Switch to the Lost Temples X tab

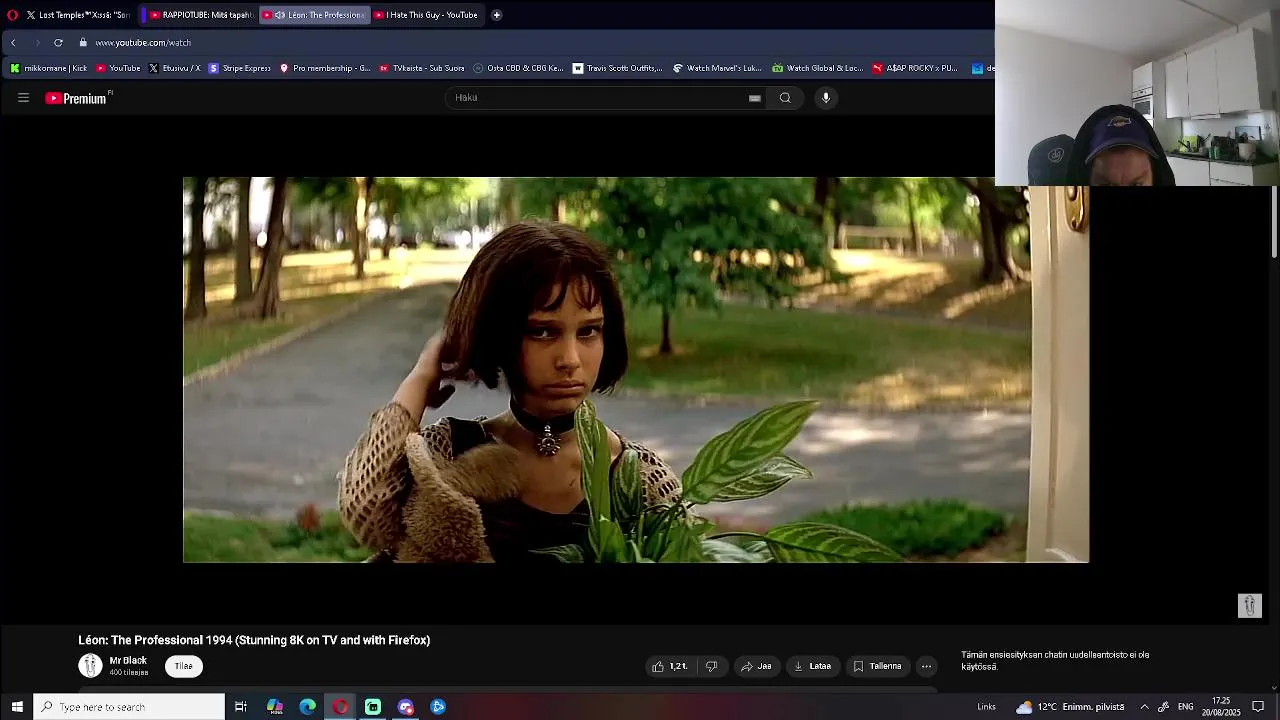[78, 15]
